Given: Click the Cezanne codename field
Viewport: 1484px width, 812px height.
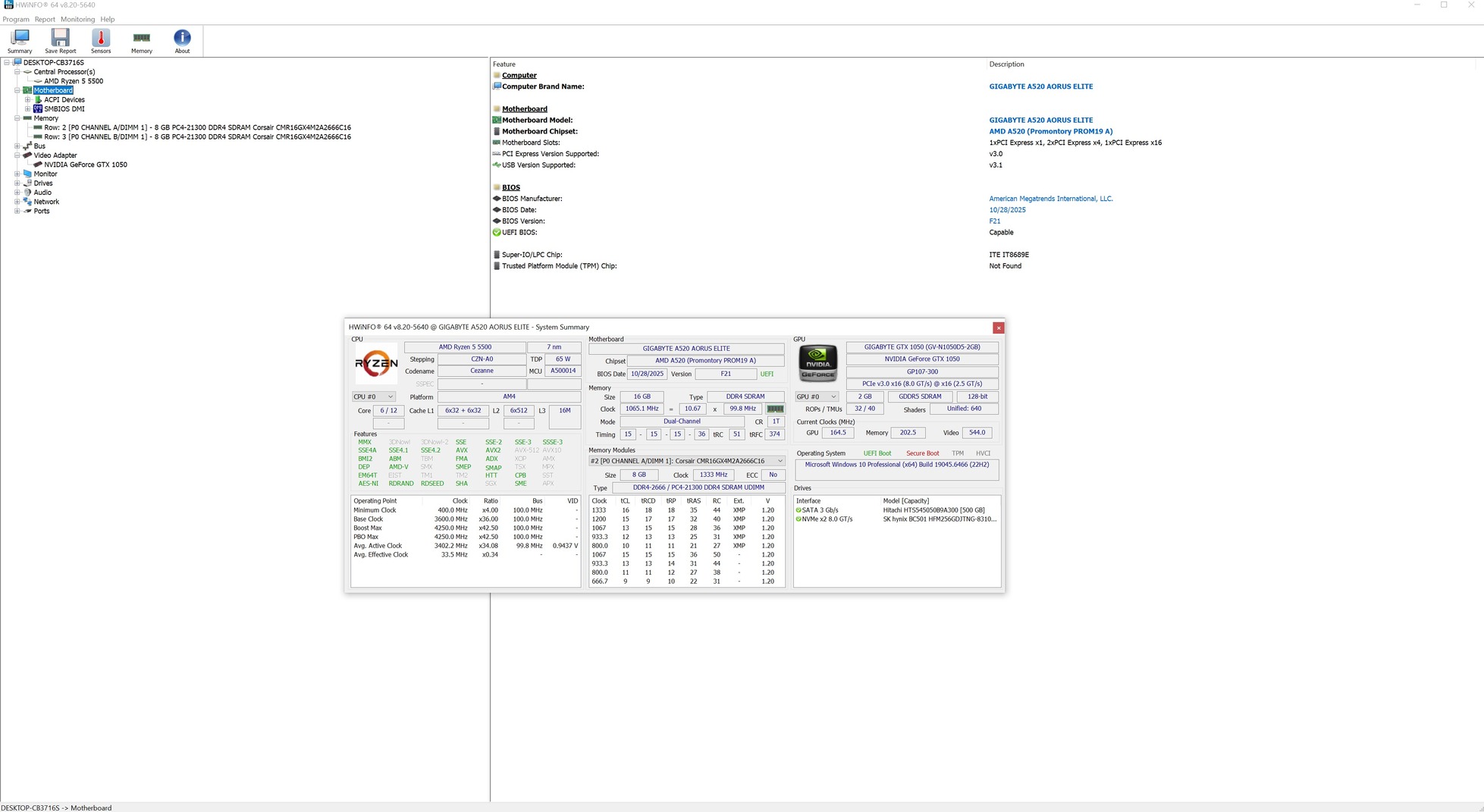Looking at the screenshot, I should coord(482,372).
